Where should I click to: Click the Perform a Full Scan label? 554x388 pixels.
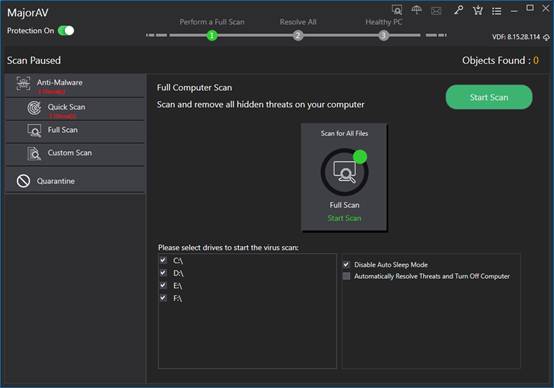click(212, 22)
